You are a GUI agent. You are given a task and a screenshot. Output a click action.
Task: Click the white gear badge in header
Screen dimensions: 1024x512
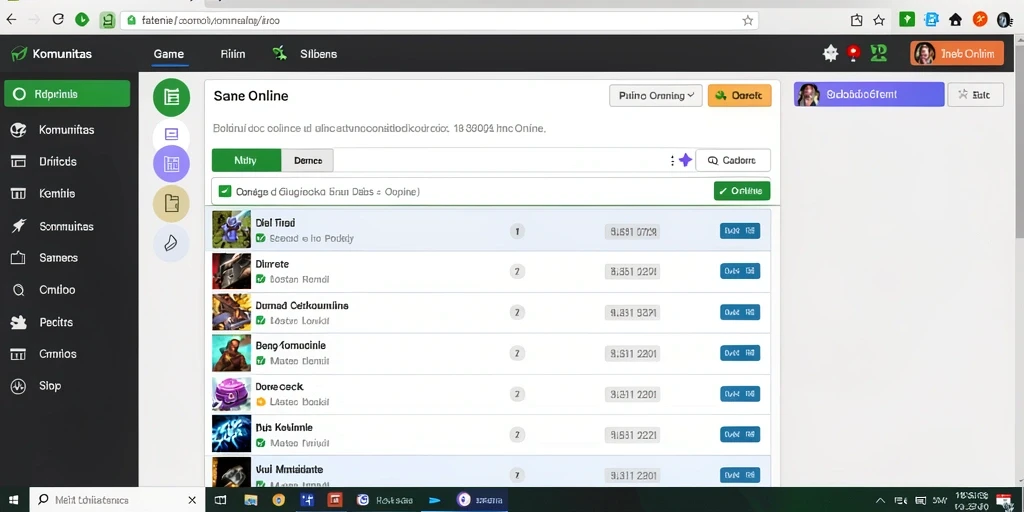[x=830, y=54]
